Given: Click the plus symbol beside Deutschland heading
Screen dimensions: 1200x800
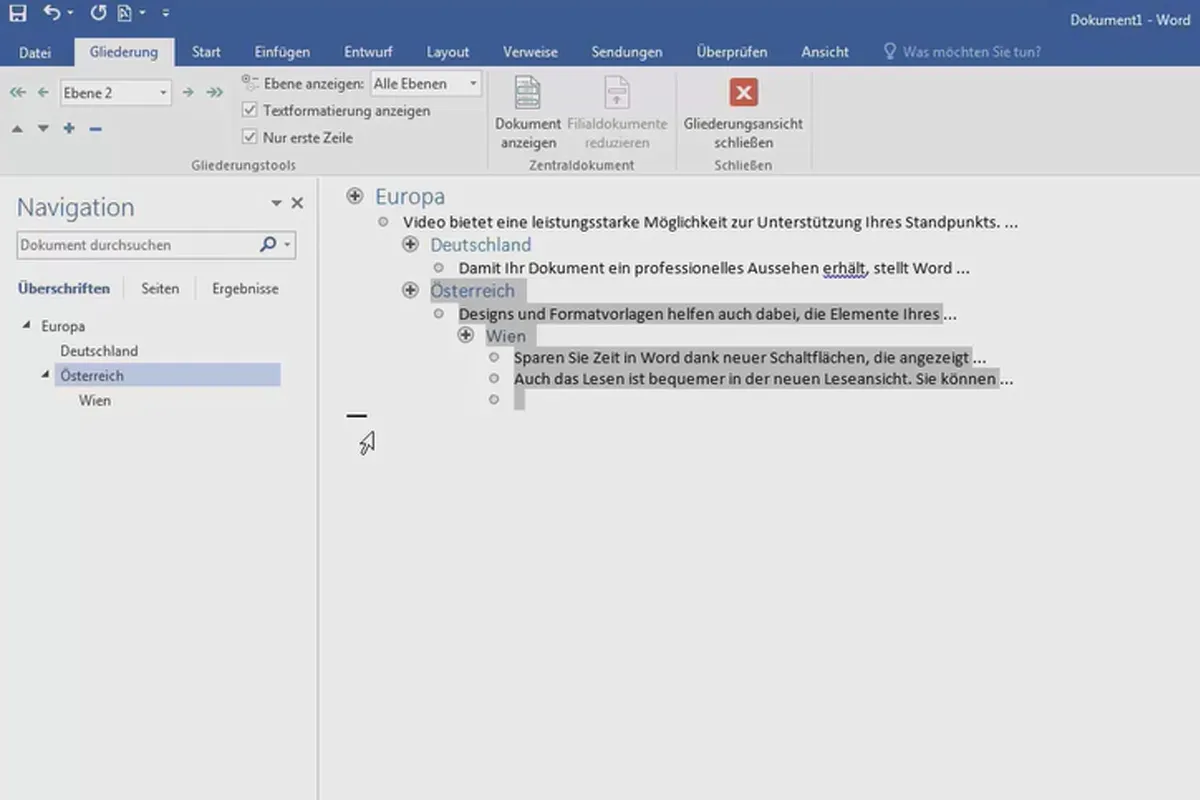Looking at the screenshot, I should point(410,244).
